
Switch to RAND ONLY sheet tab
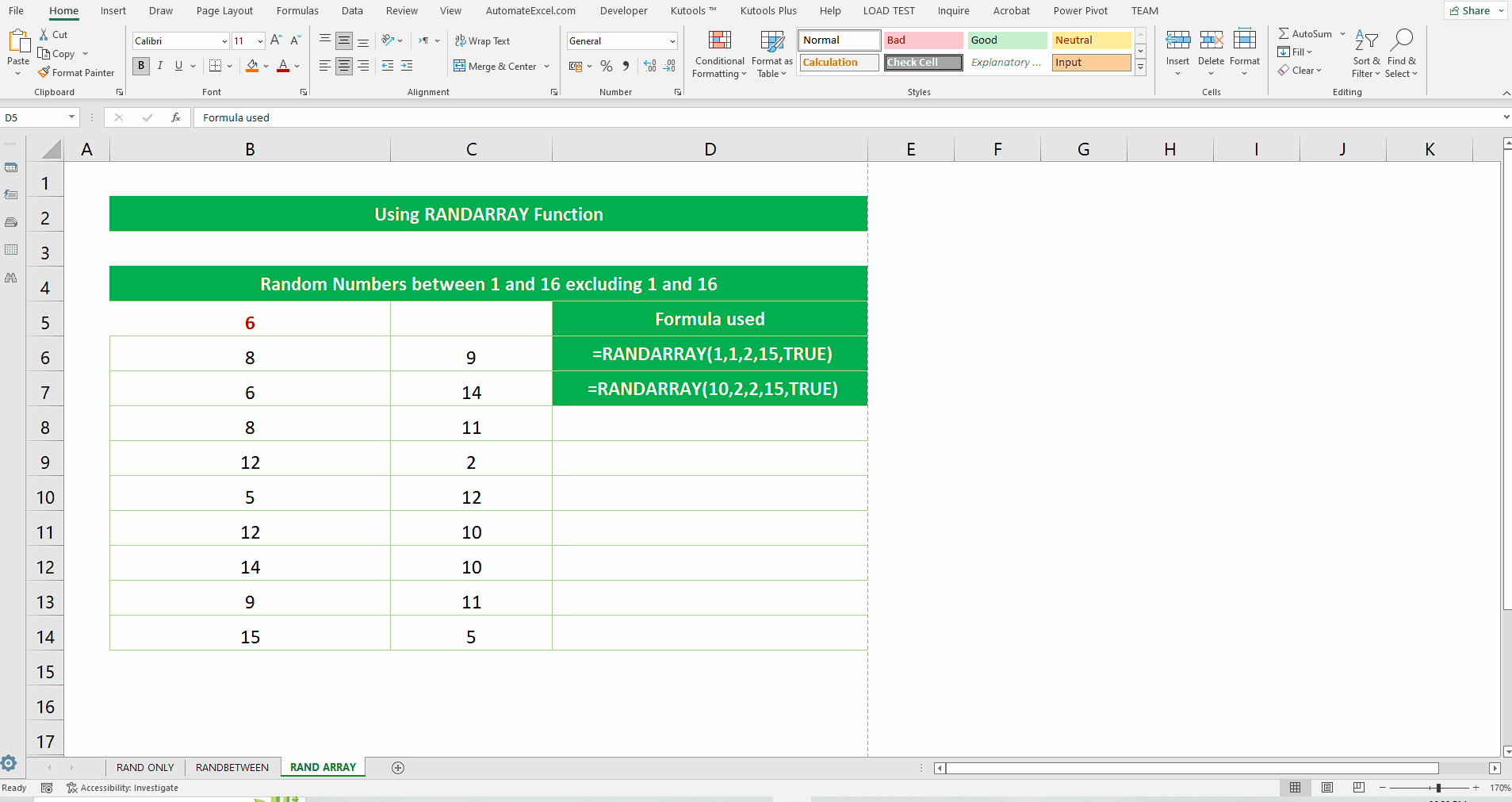[x=145, y=767]
